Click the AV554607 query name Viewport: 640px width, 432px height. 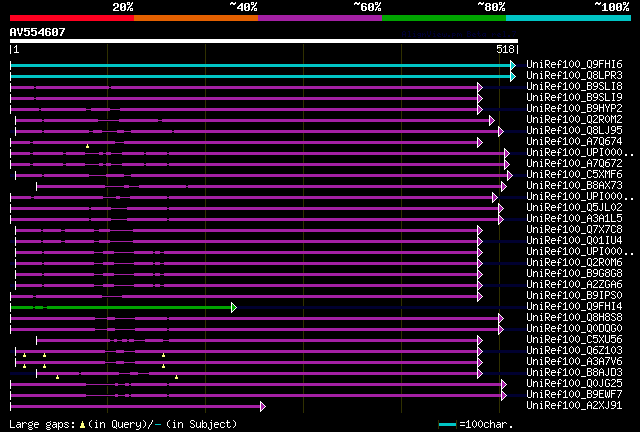click(38, 32)
